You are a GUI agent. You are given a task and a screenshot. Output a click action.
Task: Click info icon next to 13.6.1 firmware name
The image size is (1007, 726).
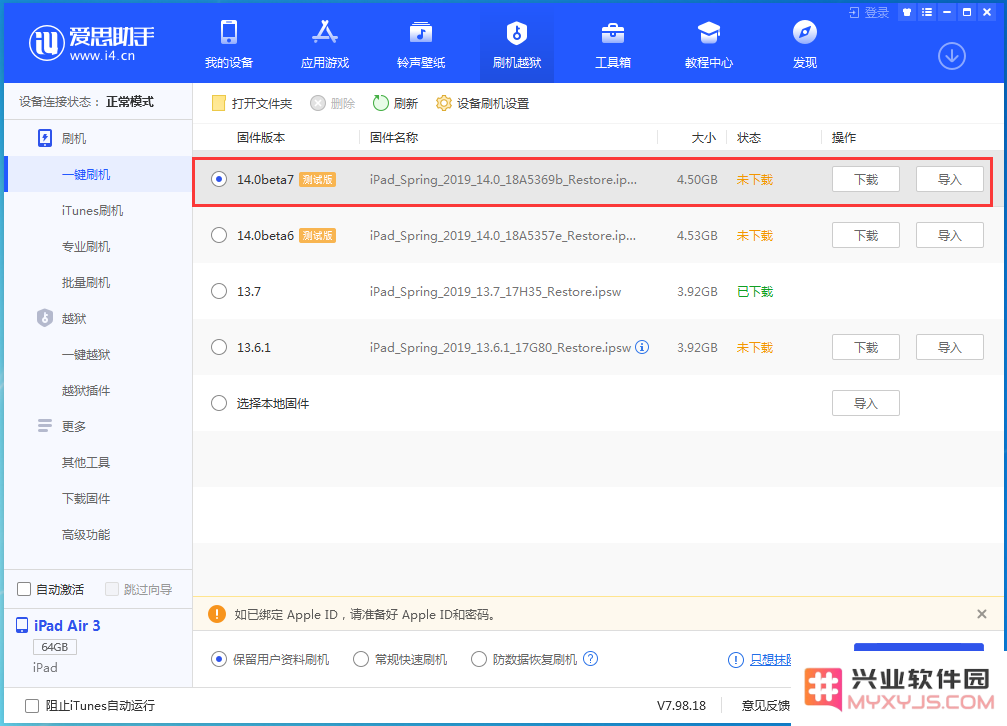pos(642,347)
